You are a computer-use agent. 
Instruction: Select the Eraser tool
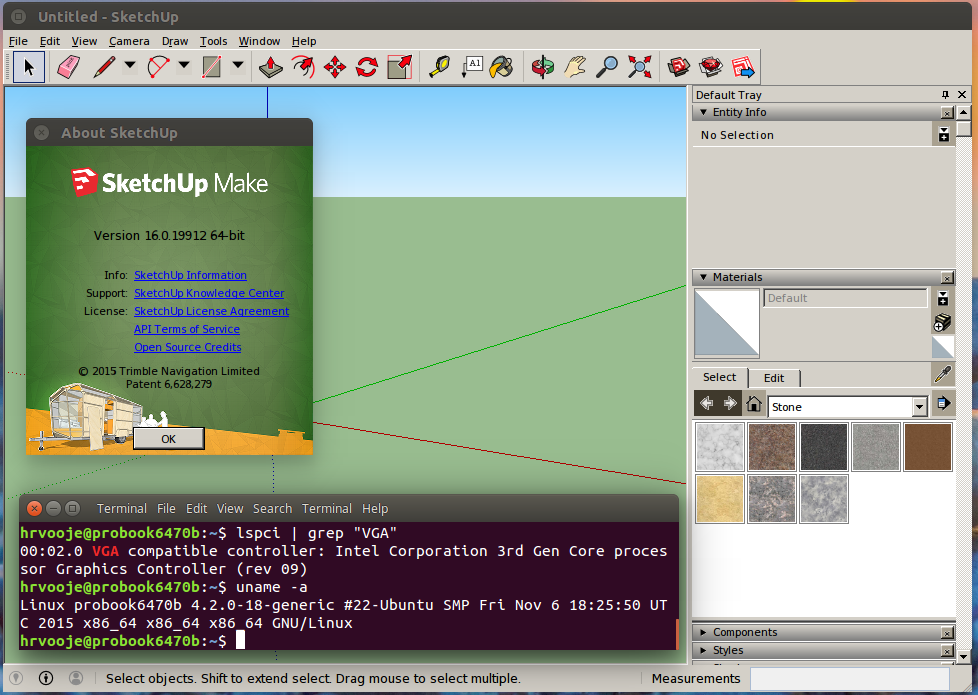click(x=68, y=67)
